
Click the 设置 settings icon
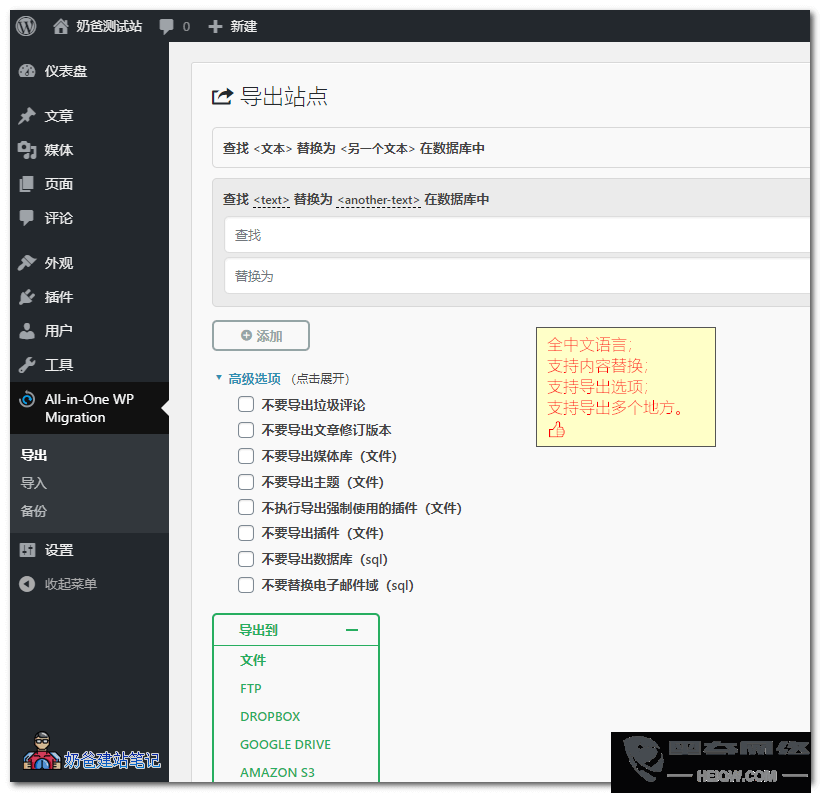27,550
